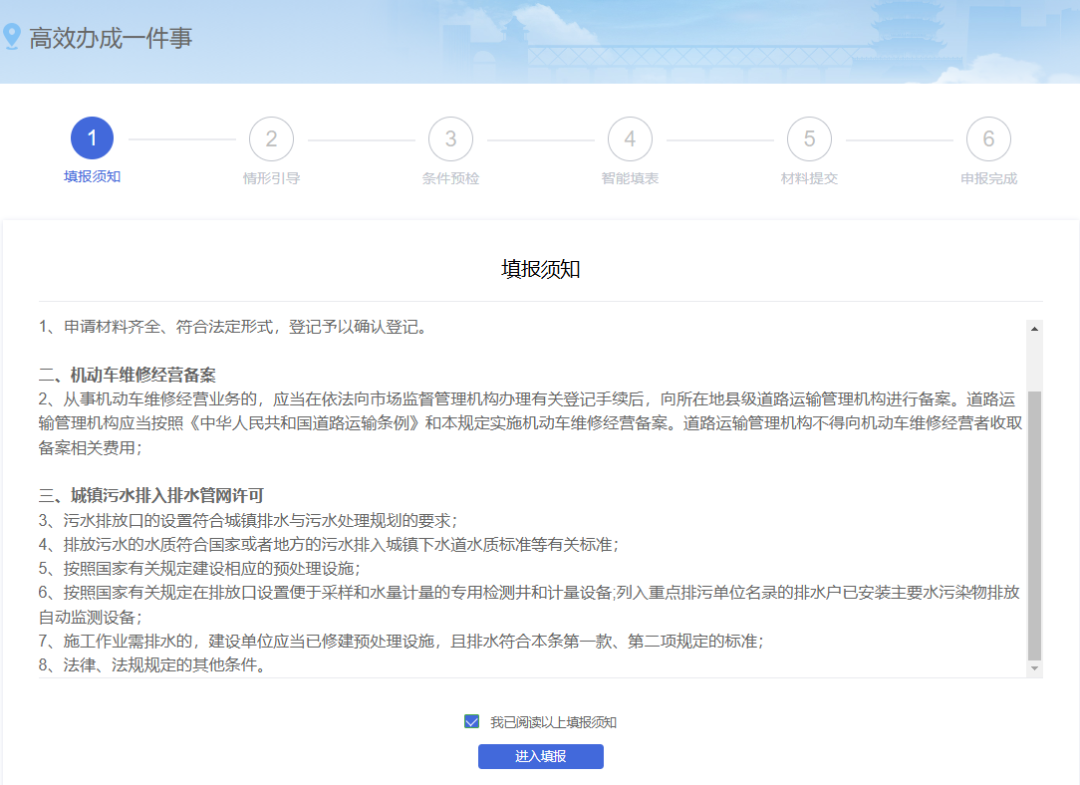Image resolution: width=1080 pixels, height=785 pixels.
Task: Click the step 3 条件预检 circle
Action: pos(450,138)
